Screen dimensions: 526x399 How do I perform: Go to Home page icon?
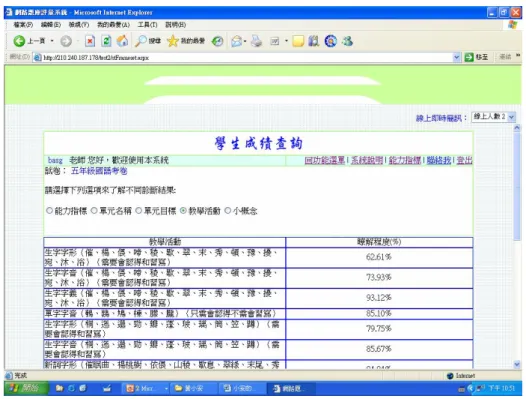[x=122, y=41]
